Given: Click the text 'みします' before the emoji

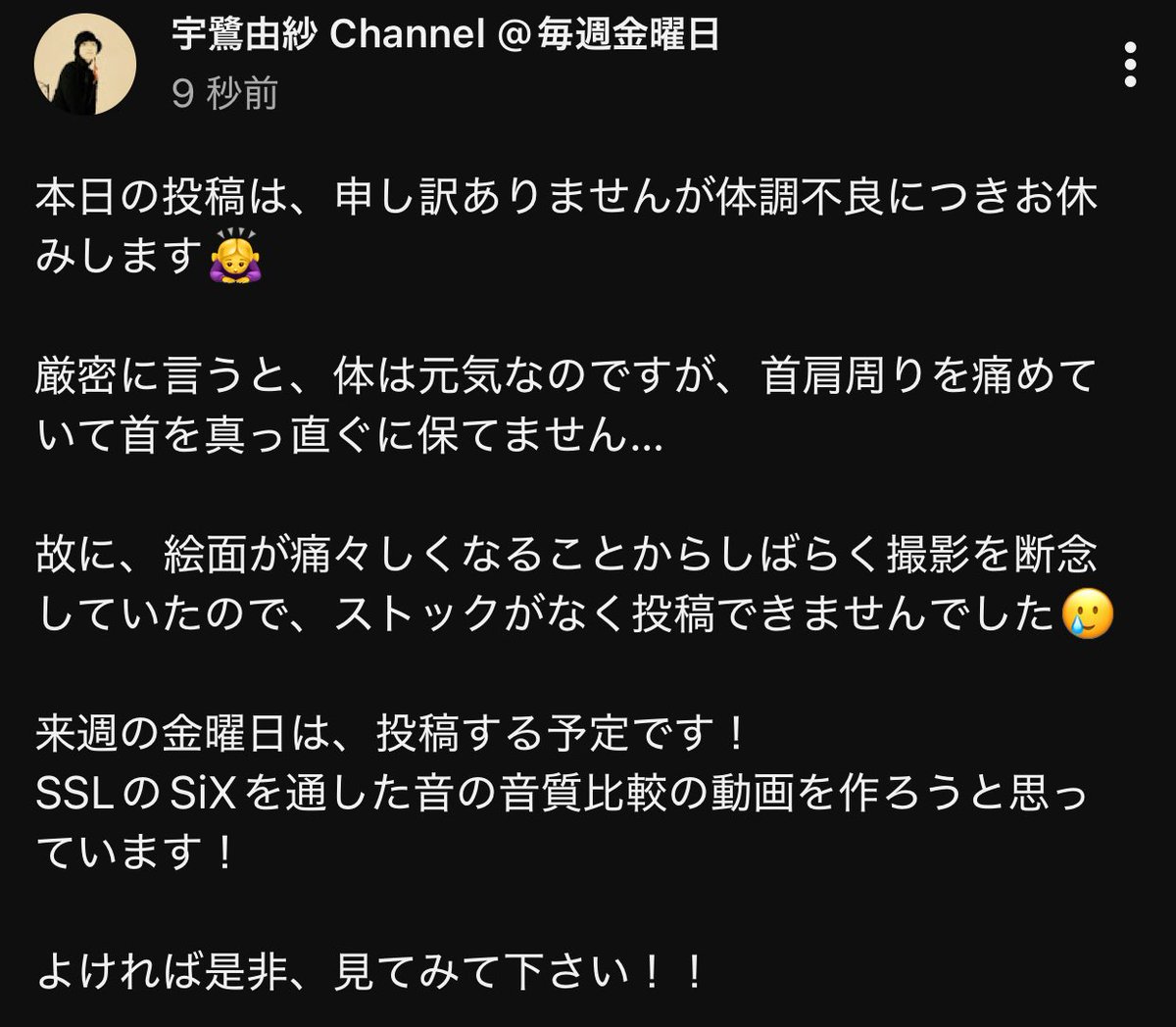Looking at the screenshot, I should pos(121,259).
